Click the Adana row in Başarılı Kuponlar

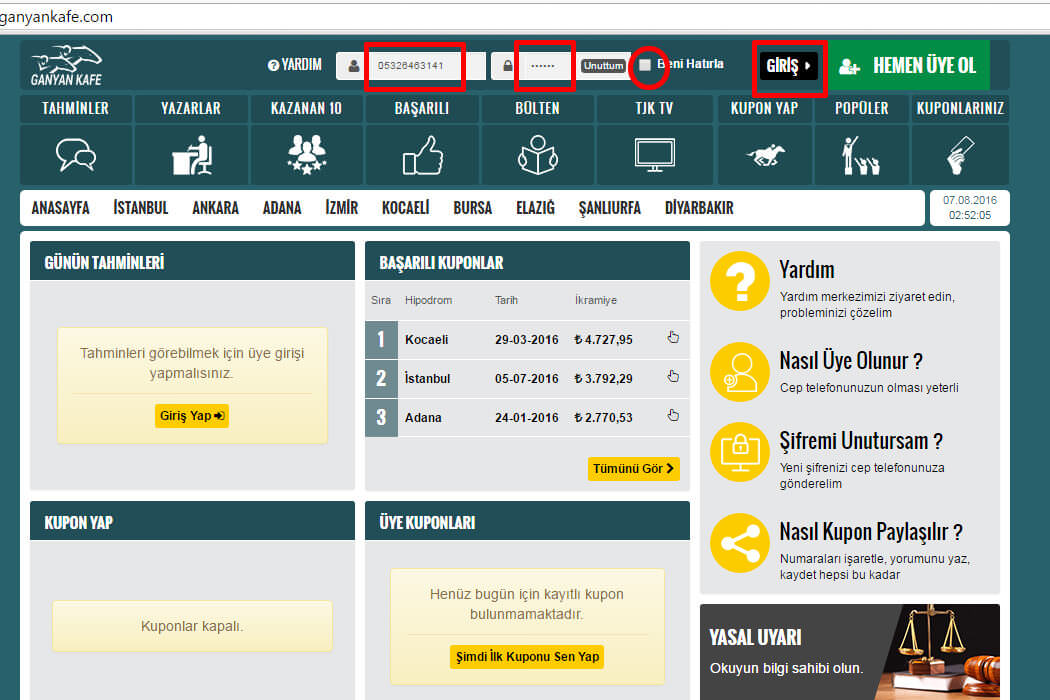[x=527, y=417]
